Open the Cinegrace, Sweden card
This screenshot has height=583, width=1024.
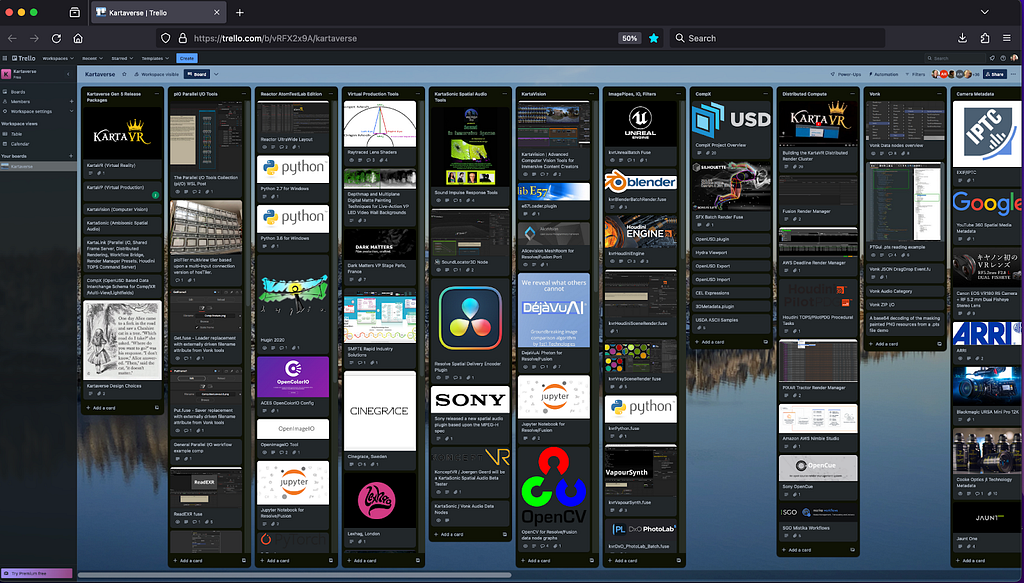379,420
